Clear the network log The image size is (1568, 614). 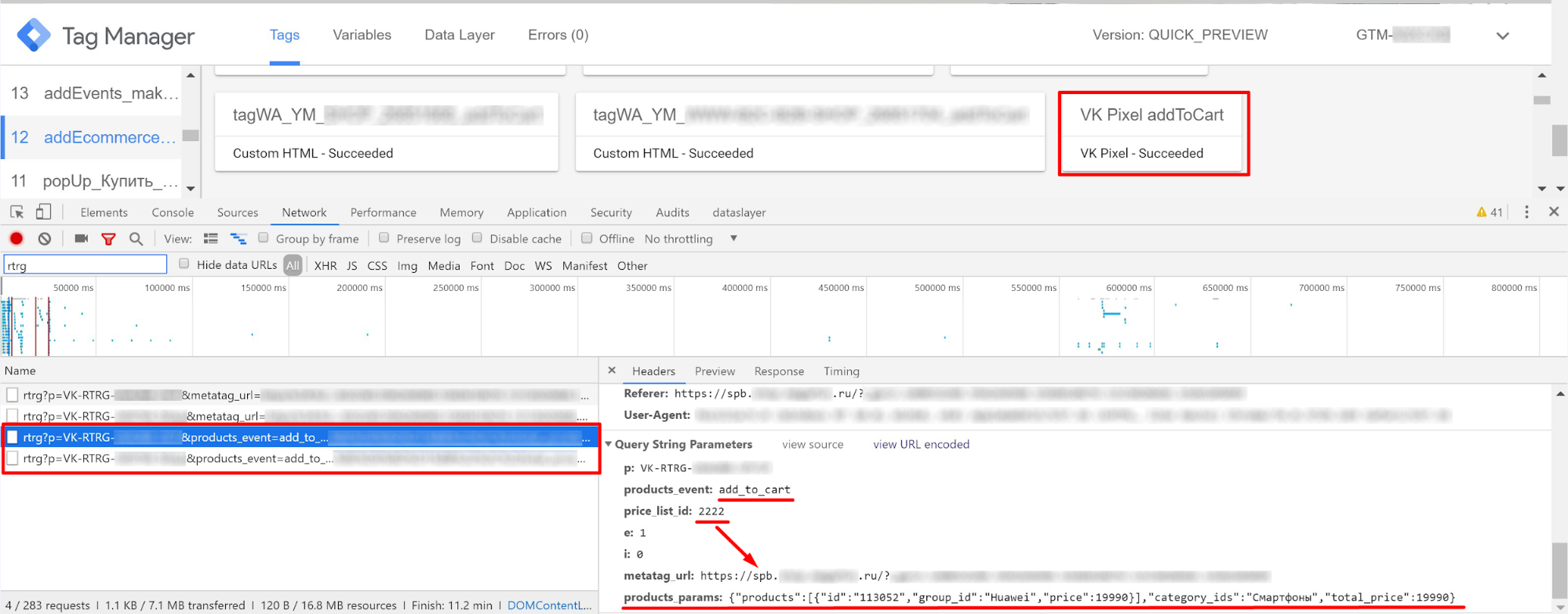(45, 239)
